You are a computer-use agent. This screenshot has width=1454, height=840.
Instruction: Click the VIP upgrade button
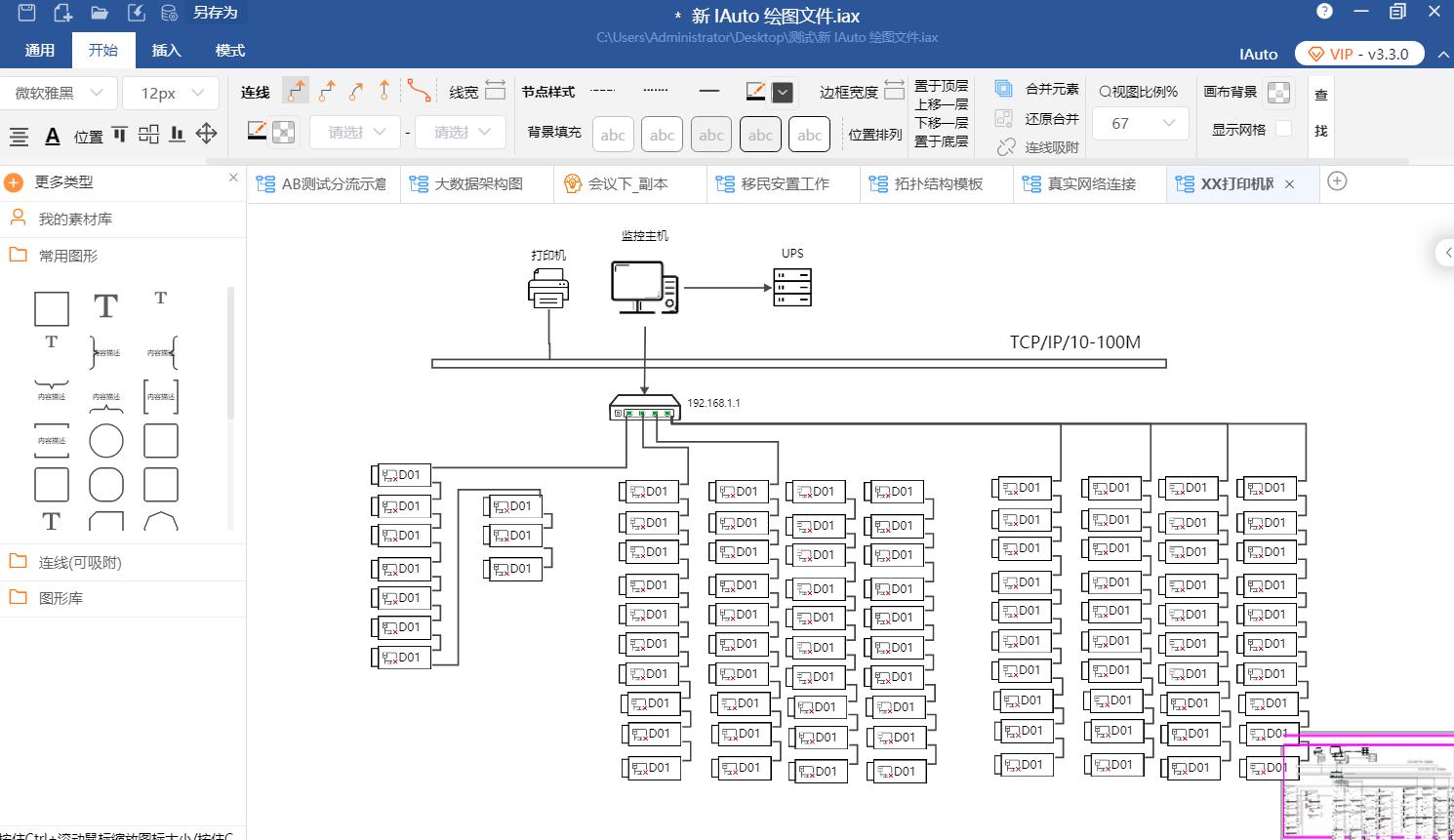point(1358,54)
